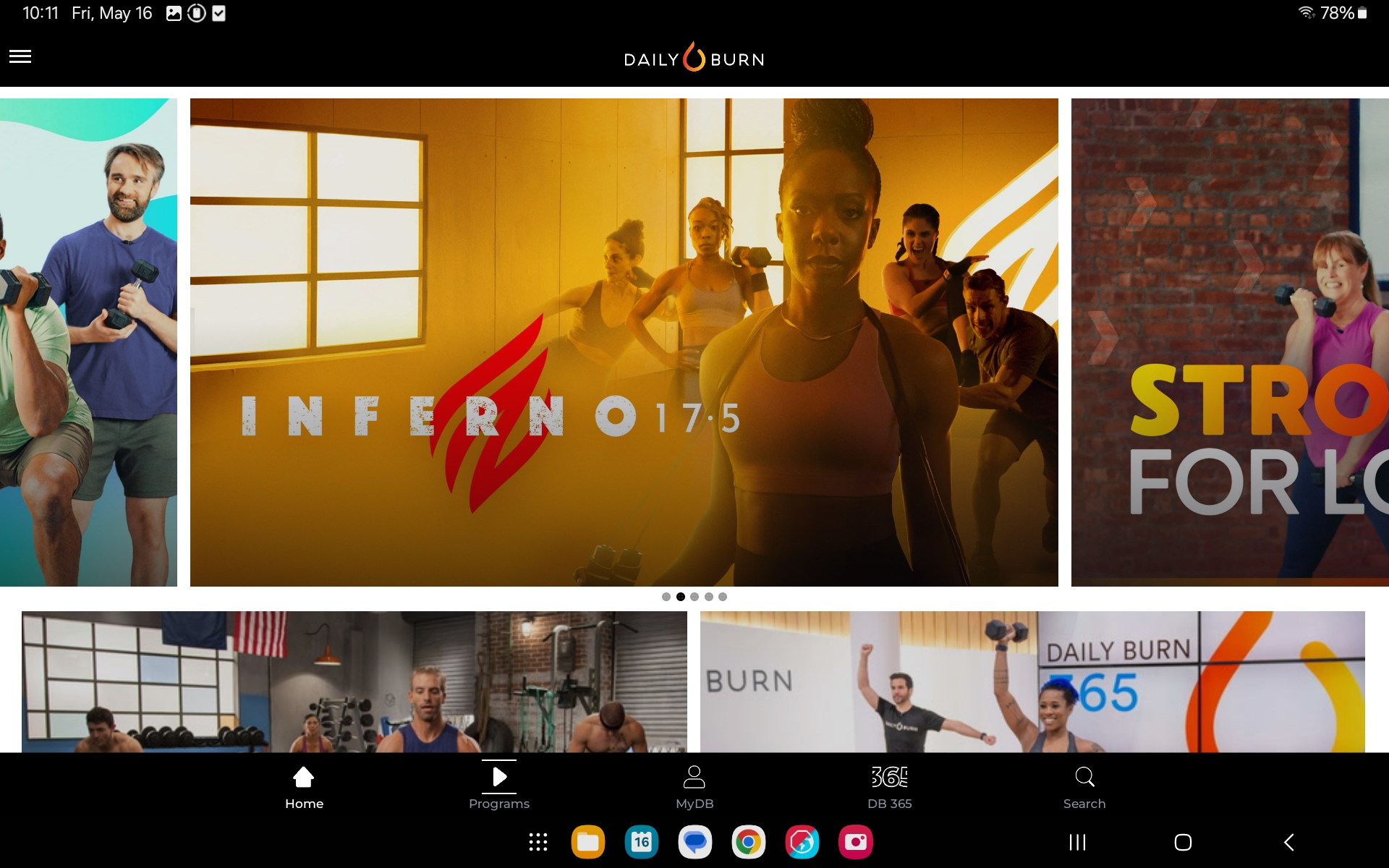Open the DB 365 section
Viewport: 1389px width, 868px height.
pyautogui.click(x=889, y=788)
